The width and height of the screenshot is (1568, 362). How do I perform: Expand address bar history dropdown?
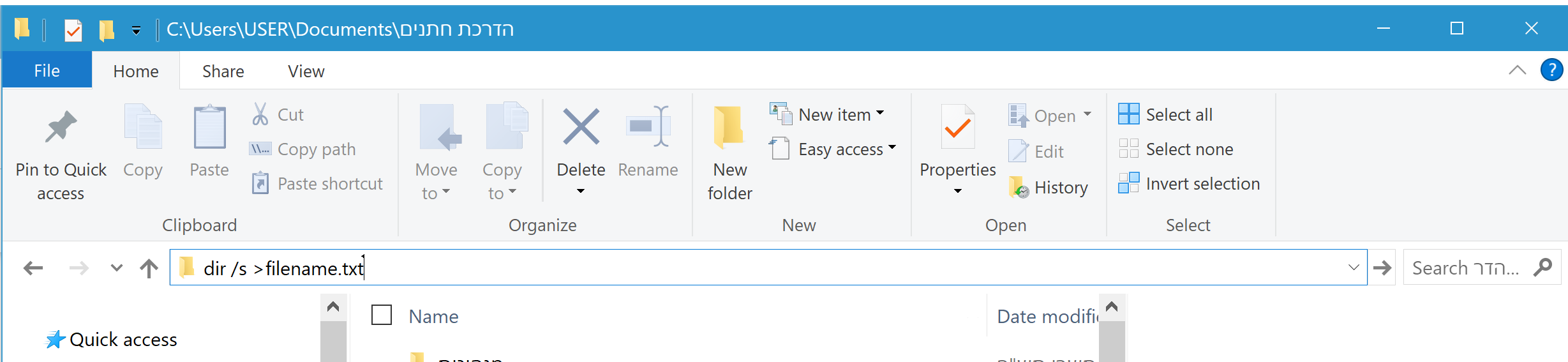(1353, 268)
